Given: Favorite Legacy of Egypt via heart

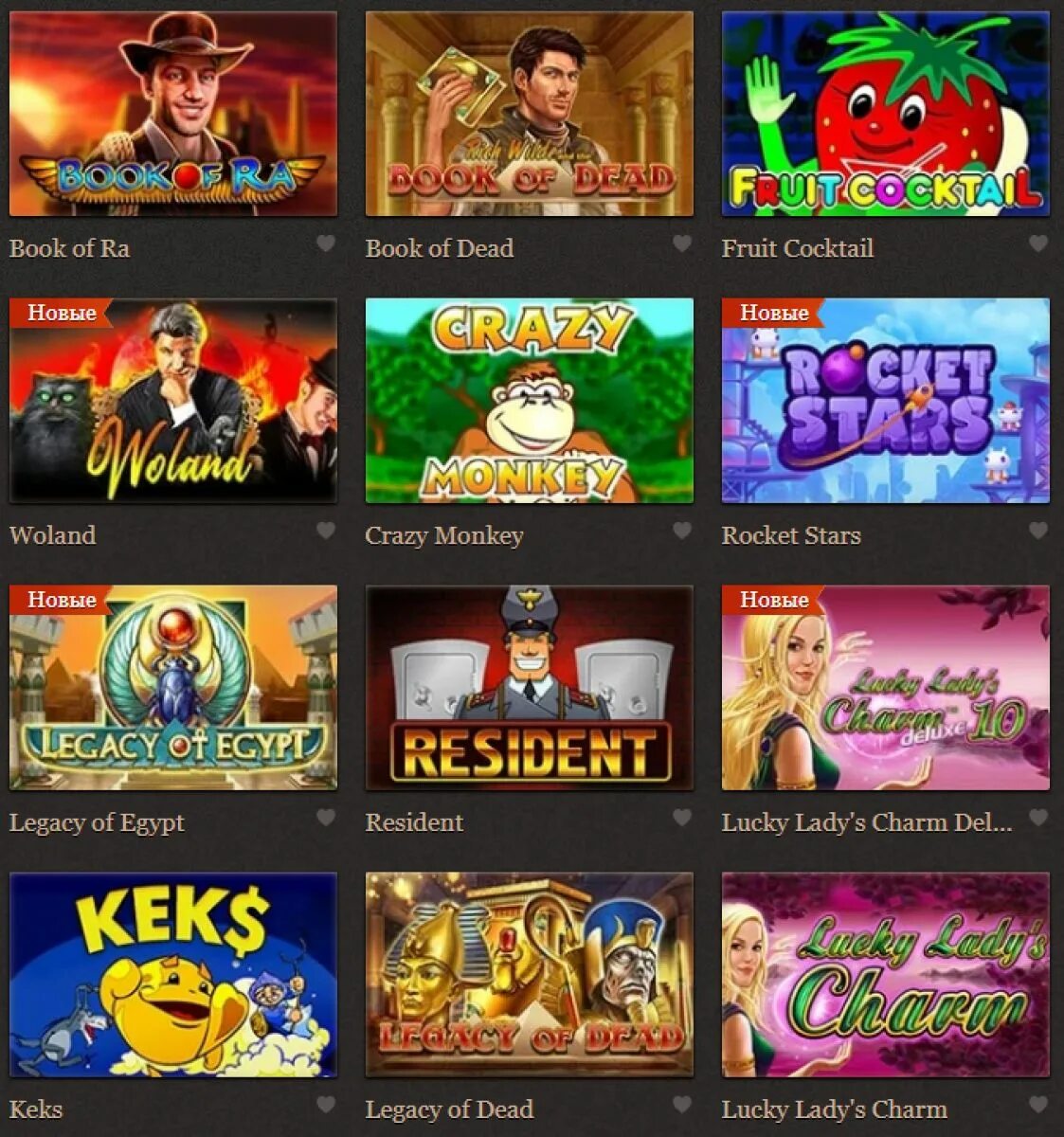Looking at the screenshot, I should (x=325, y=818).
